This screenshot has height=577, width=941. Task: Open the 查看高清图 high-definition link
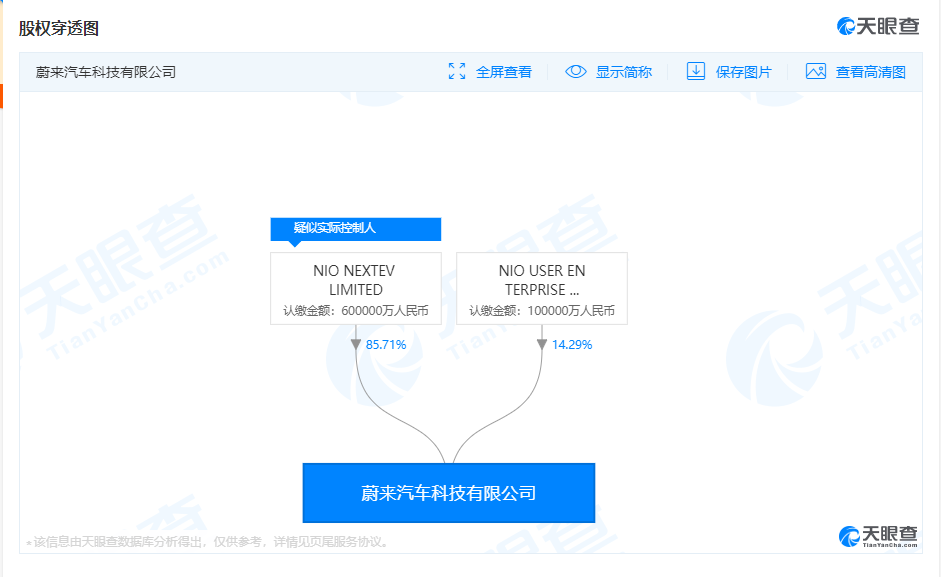871,72
